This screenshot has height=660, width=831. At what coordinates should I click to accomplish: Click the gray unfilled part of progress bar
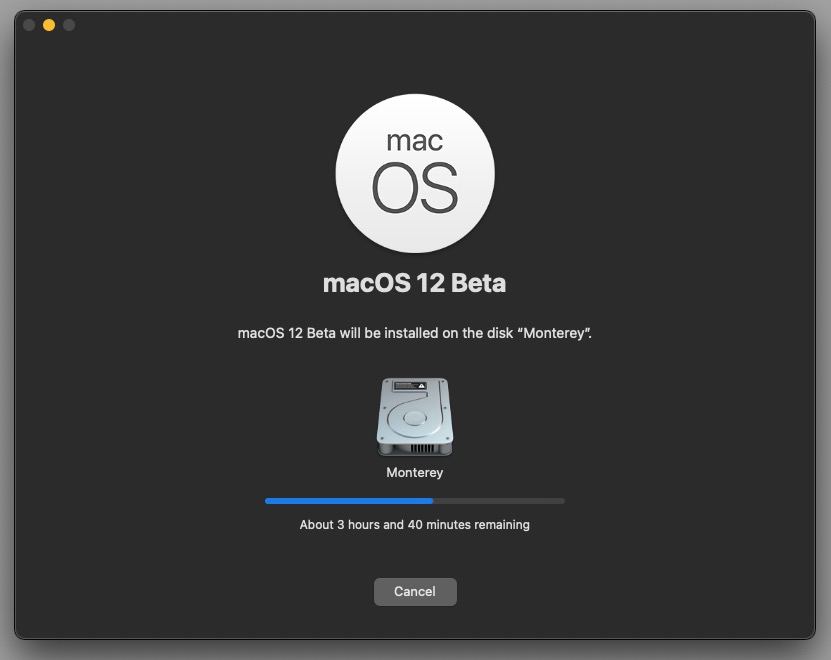(499, 501)
